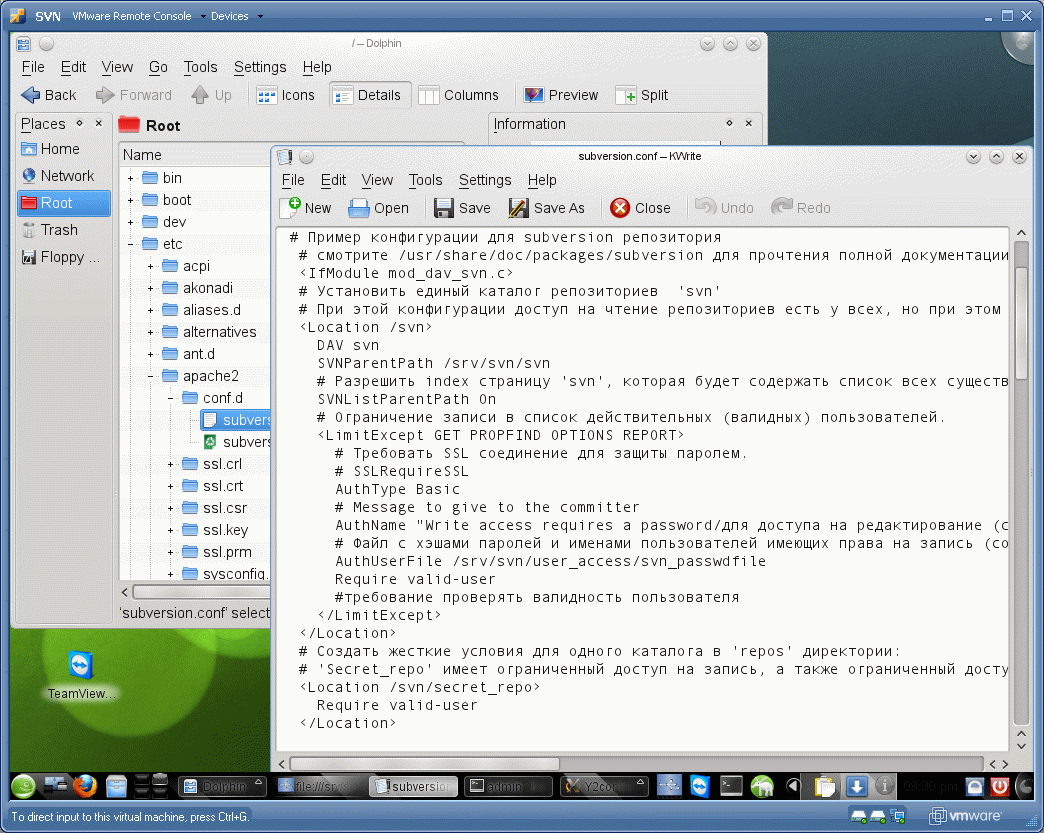
Task: Close the Information panel
Action: click(x=748, y=123)
